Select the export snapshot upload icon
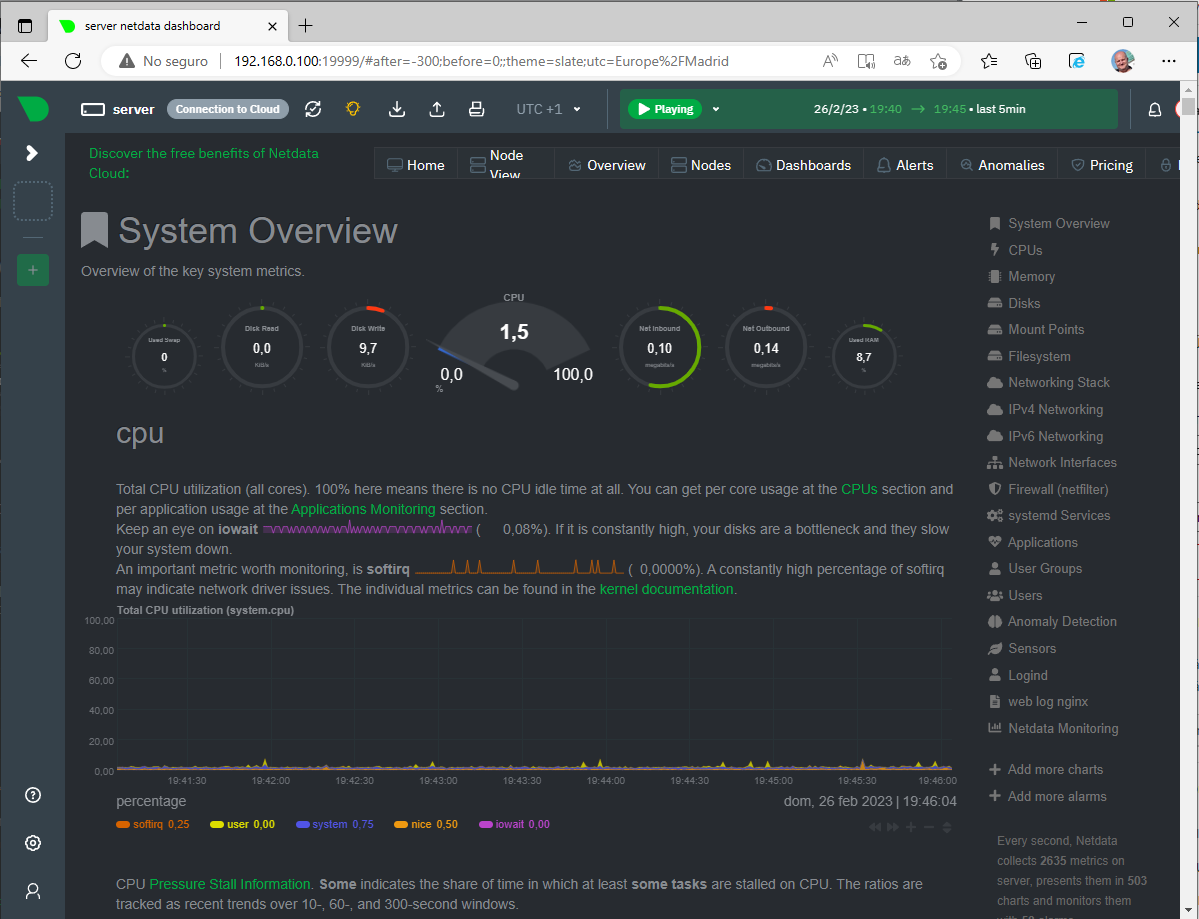This screenshot has height=919, width=1199. 436,109
